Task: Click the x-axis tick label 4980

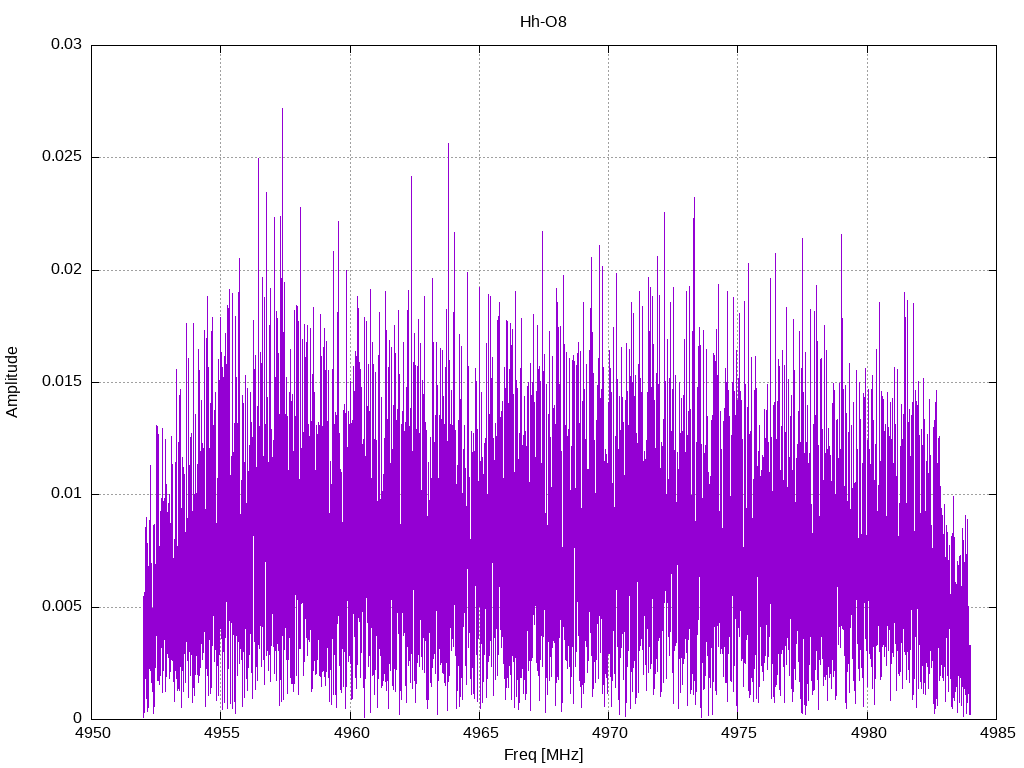Action: tap(868, 733)
